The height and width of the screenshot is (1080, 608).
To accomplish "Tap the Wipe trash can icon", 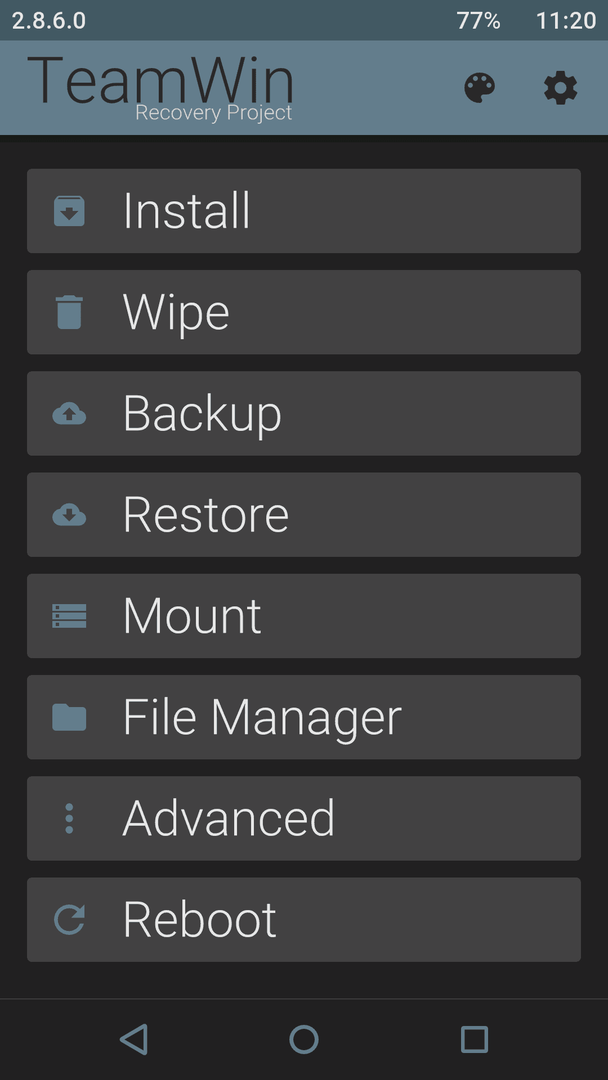I will [x=70, y=312].
